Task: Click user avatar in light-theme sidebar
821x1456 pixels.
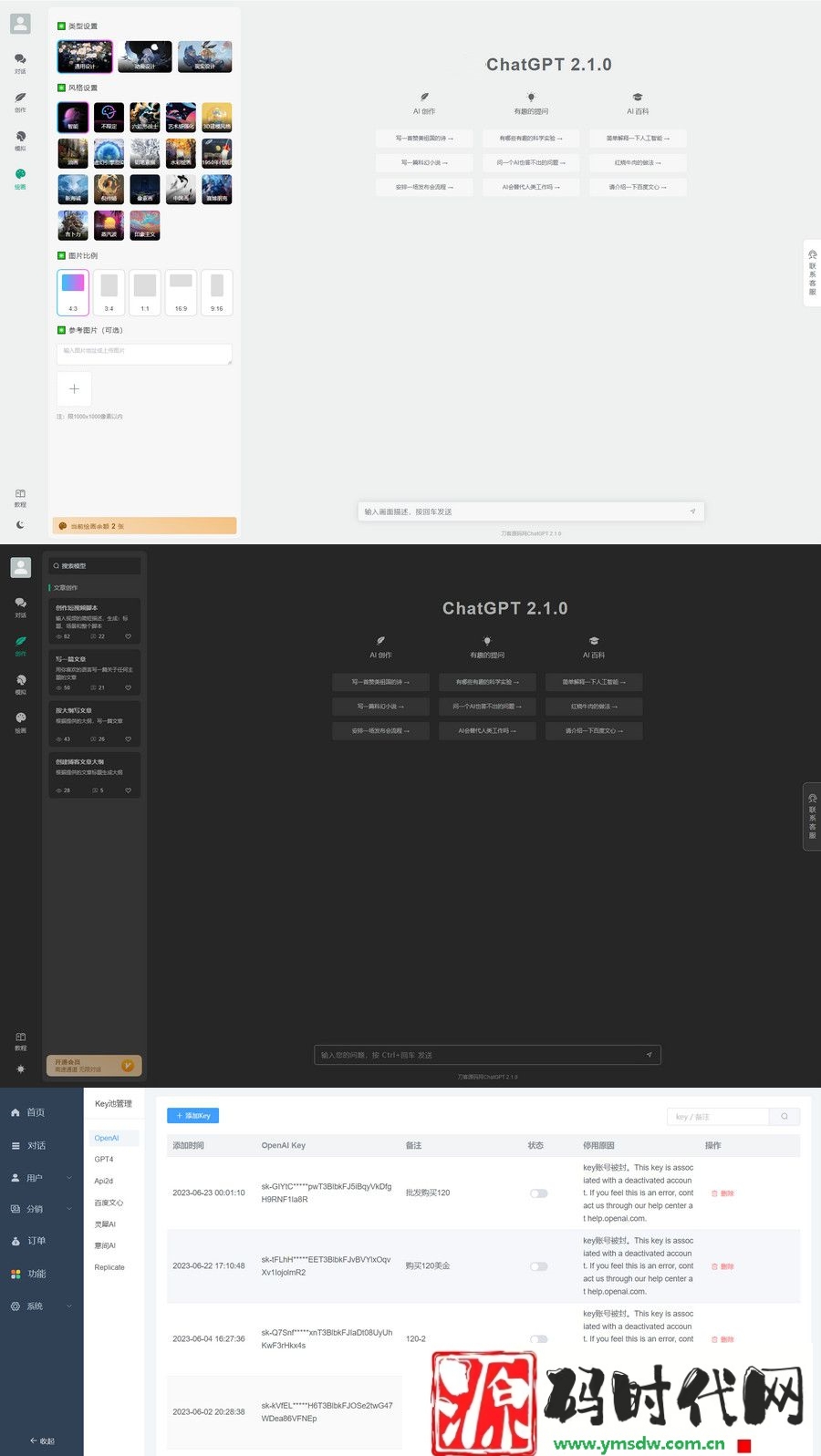Action: (20, 23)
